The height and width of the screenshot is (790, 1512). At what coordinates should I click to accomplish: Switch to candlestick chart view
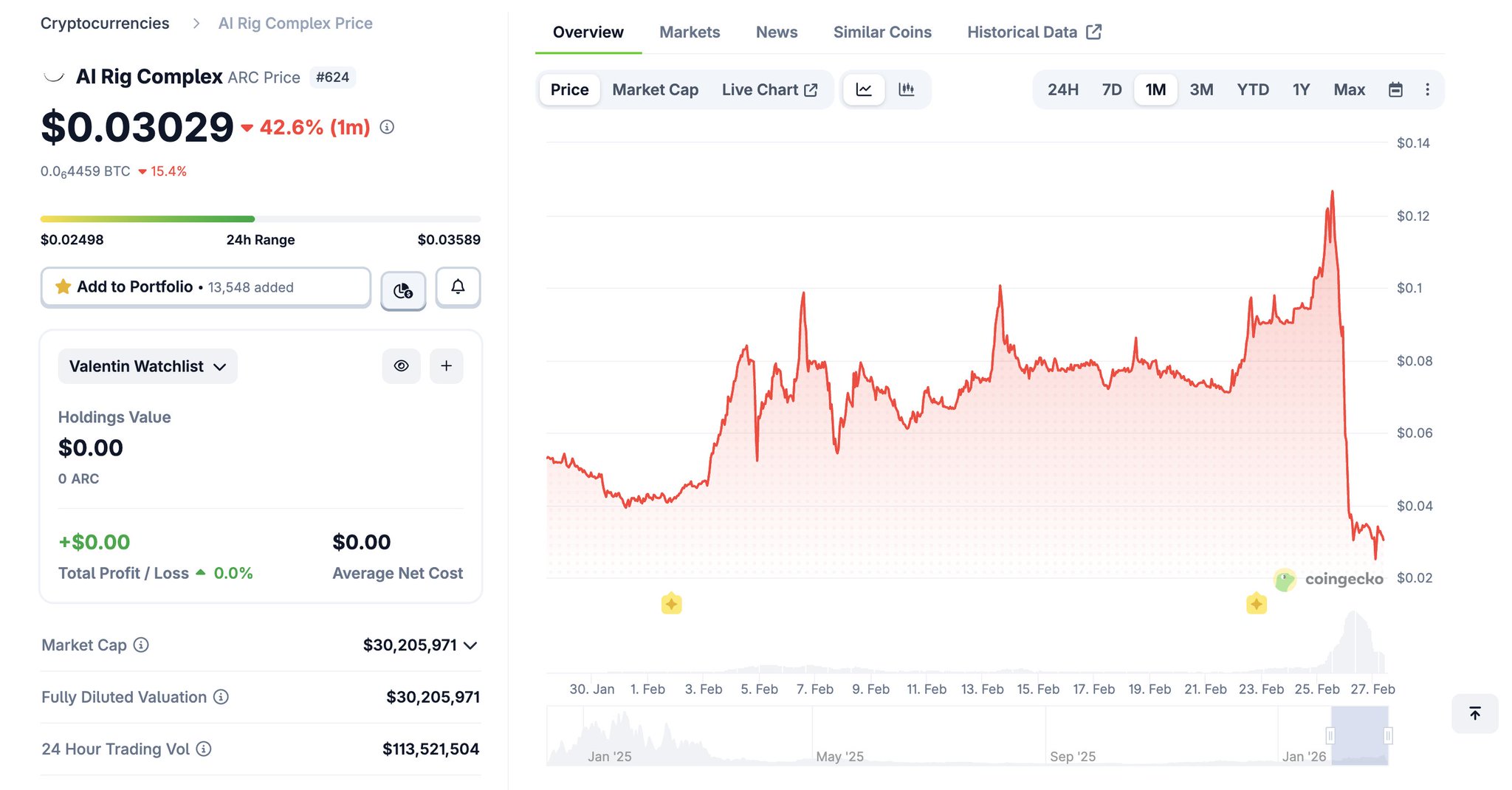(906, 89)
